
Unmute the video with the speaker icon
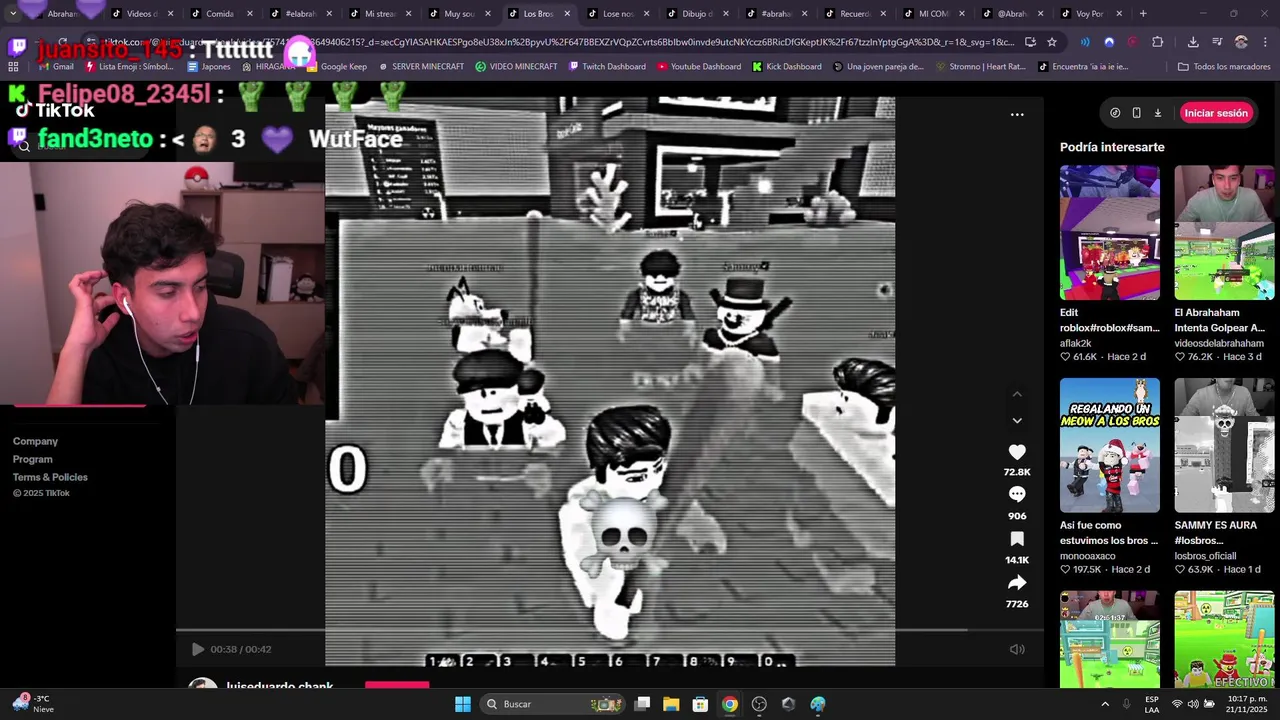click(x=1017, y=649)
